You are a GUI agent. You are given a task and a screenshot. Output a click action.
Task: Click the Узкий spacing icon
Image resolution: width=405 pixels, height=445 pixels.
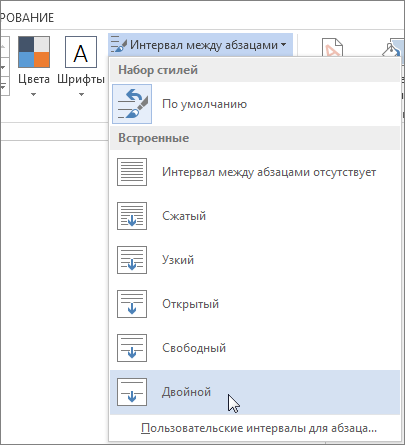point(132,260)
